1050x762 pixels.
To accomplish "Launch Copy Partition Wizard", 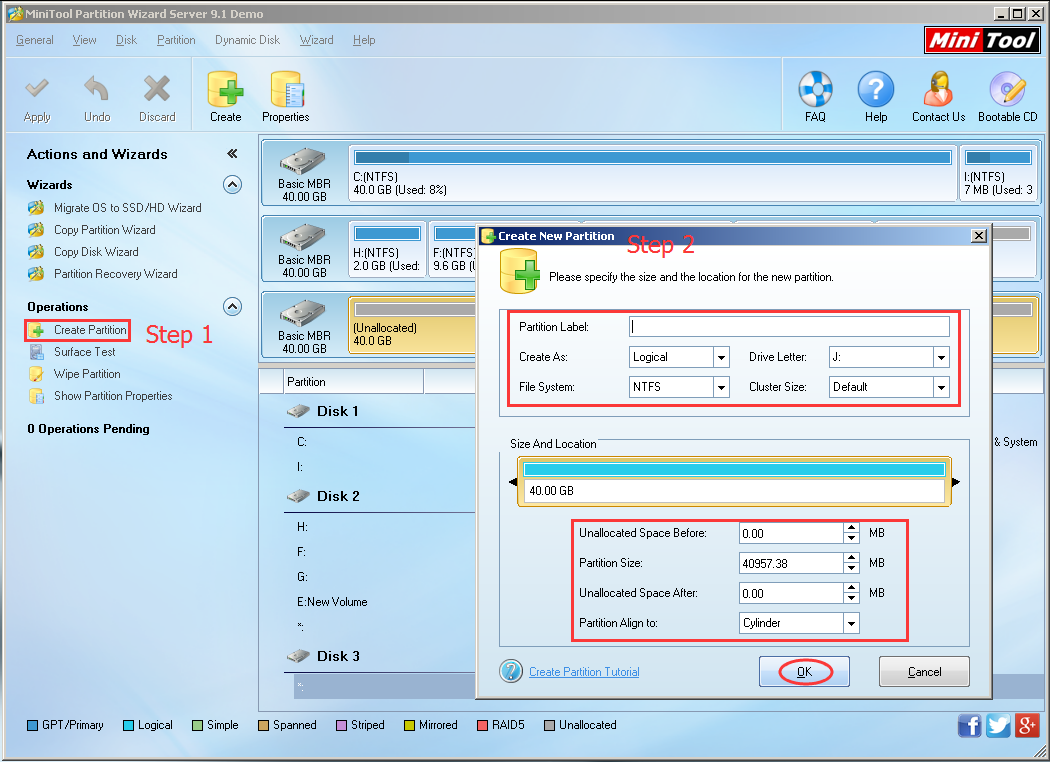I will coord(104,230).
